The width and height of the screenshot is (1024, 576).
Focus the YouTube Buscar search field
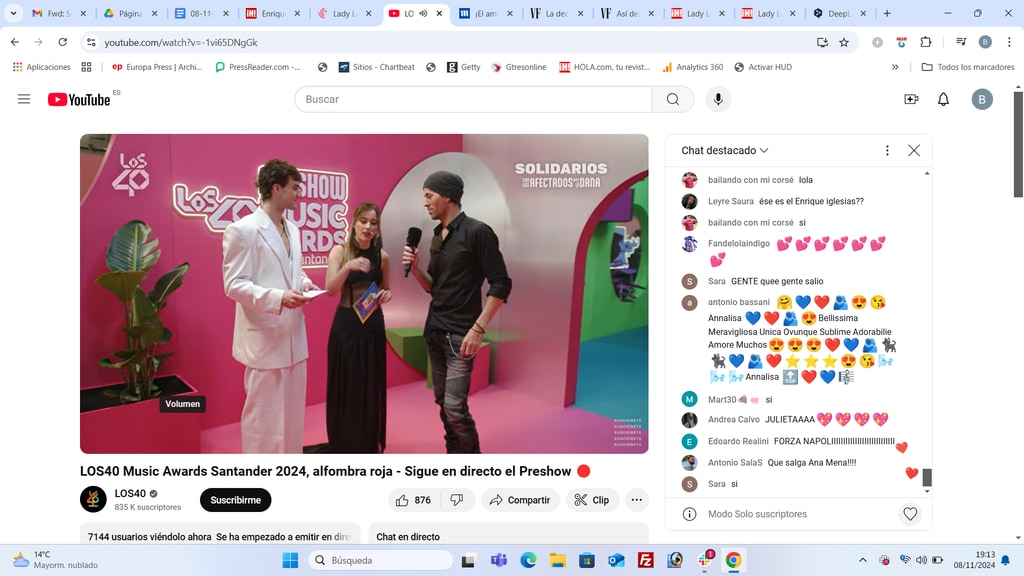click(x=473, y=99)
